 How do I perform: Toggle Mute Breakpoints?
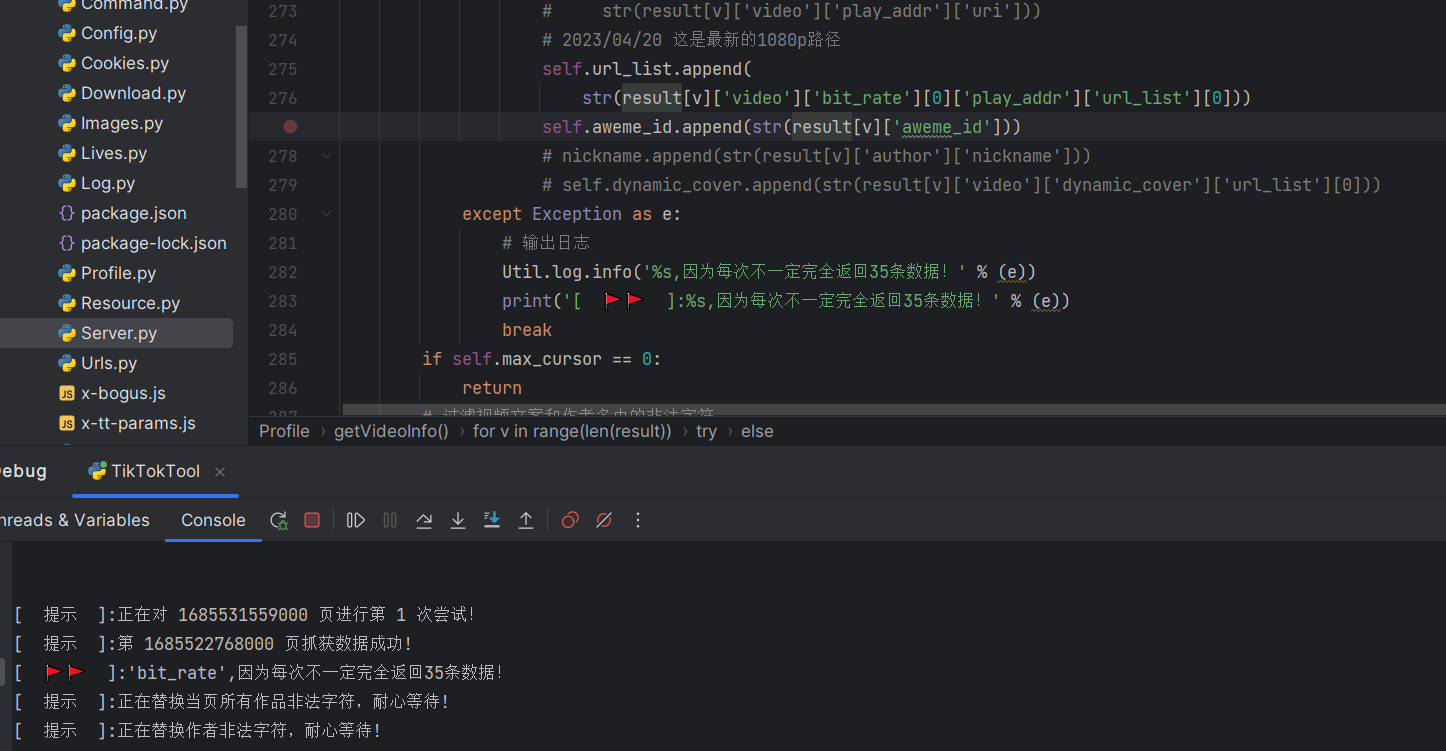pyautogui.click(x=603, y=520)
